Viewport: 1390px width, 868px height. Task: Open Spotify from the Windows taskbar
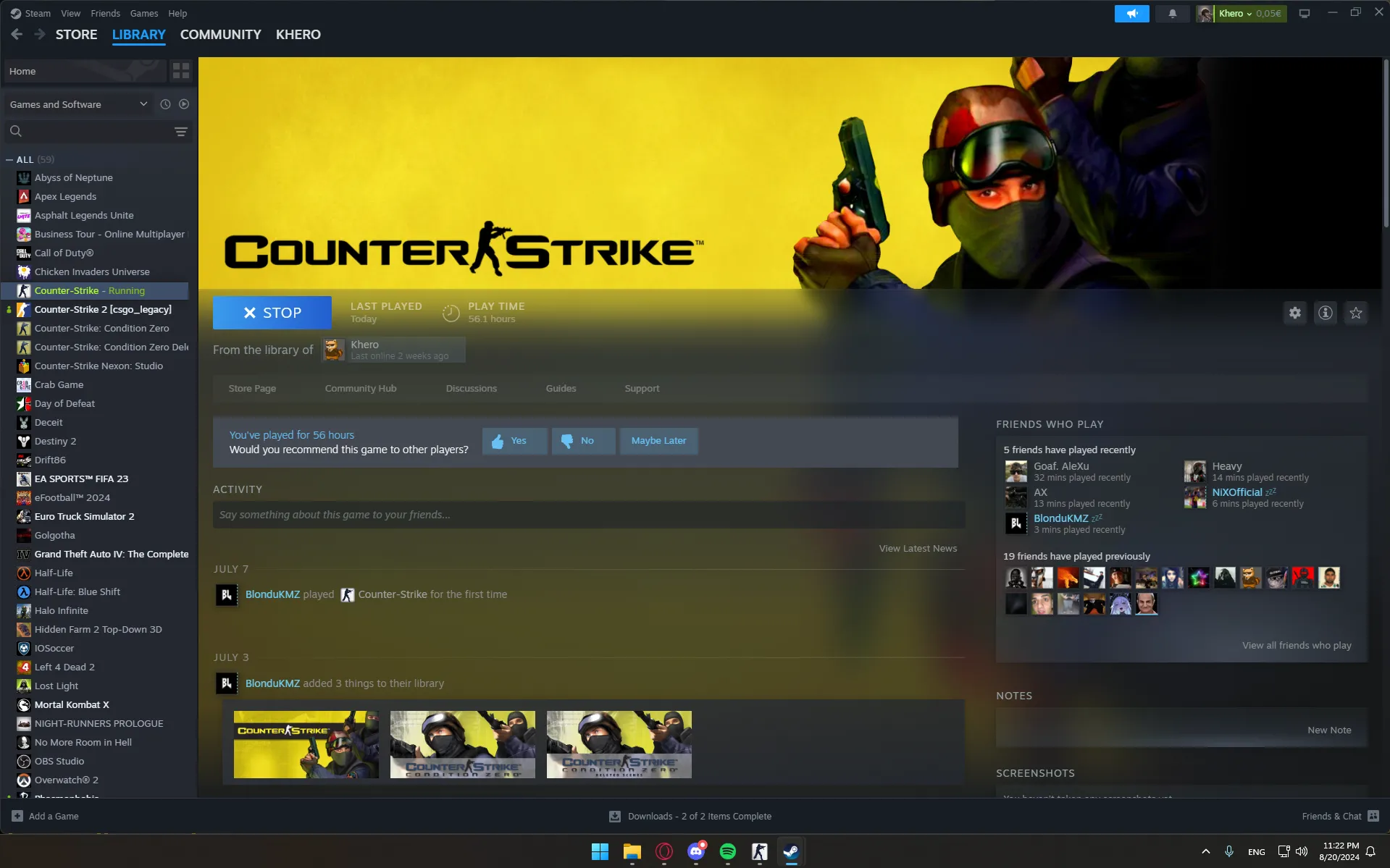click(x=727, y=851)
